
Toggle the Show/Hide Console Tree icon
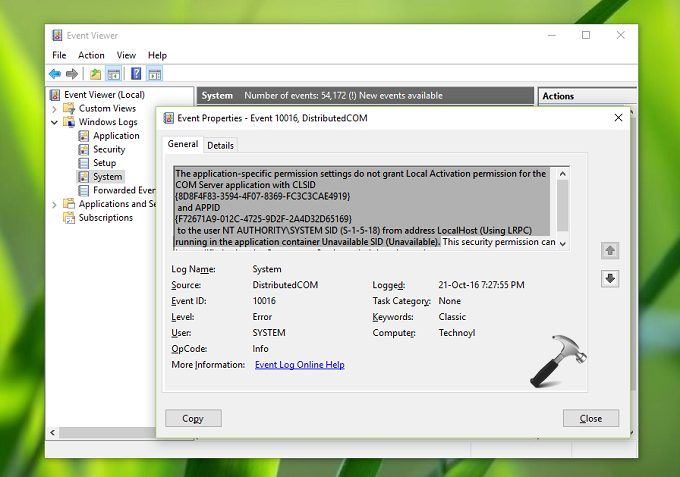click(x=113, y=74)
